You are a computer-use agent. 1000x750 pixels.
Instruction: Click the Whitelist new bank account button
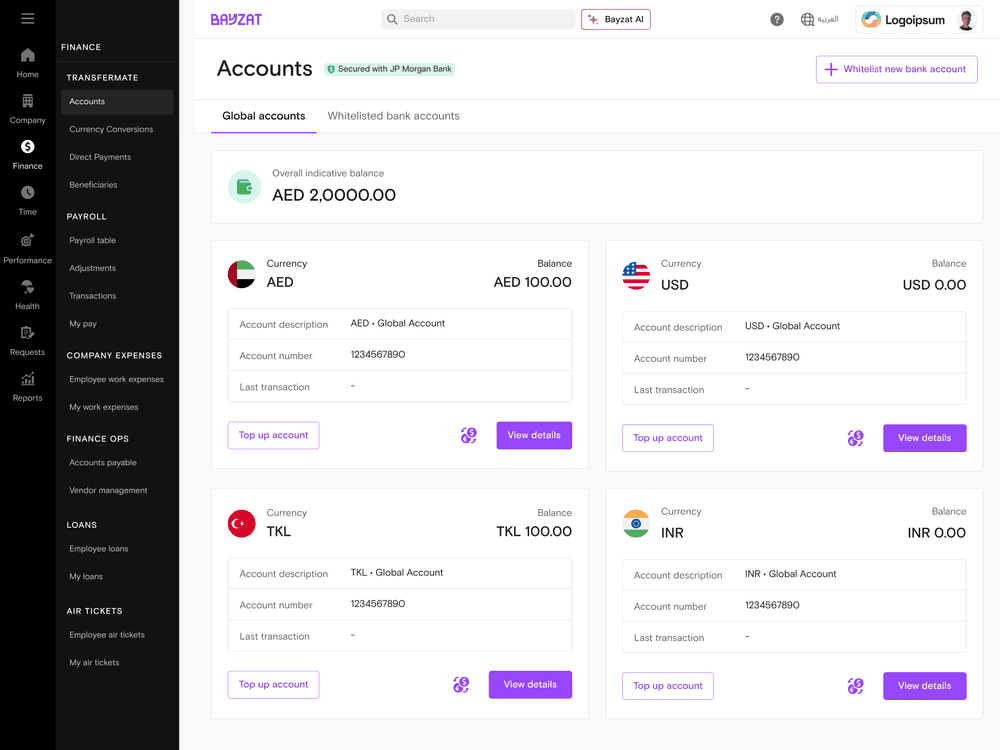(x=896, y=69)
